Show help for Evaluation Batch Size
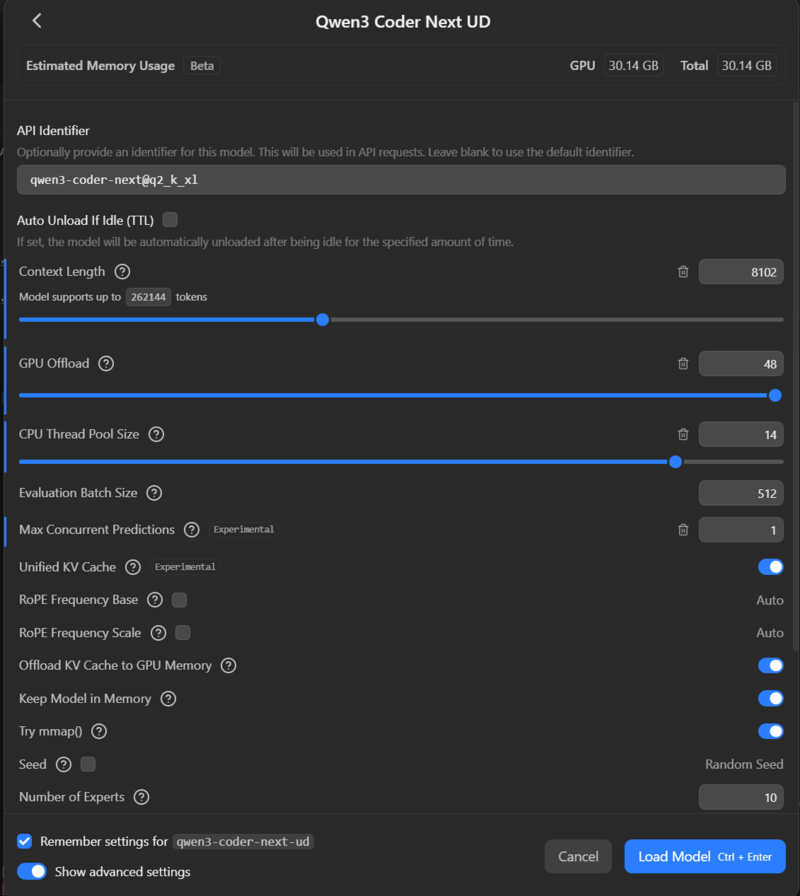The width and height of the screenshot is (800, 896). pyautogui.click(x=154, y=493)
